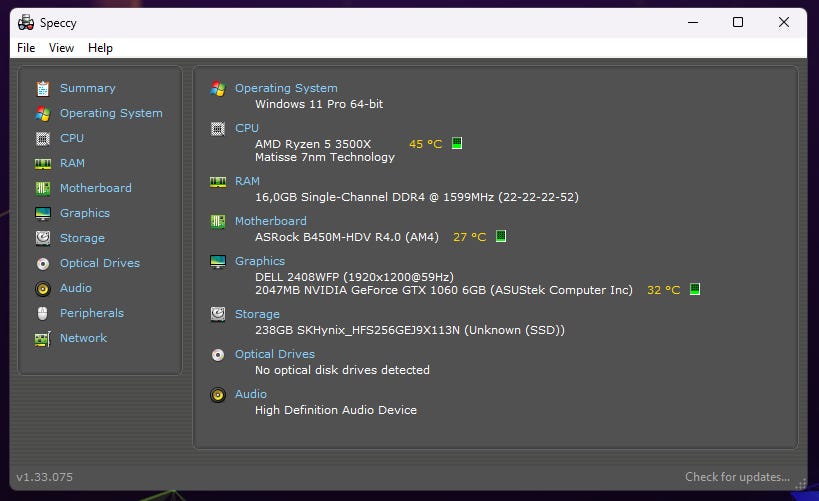Click the DELL 2408WFP monitor line
Viewport: 819px width, 501px height.
click(x=355, y=277)
